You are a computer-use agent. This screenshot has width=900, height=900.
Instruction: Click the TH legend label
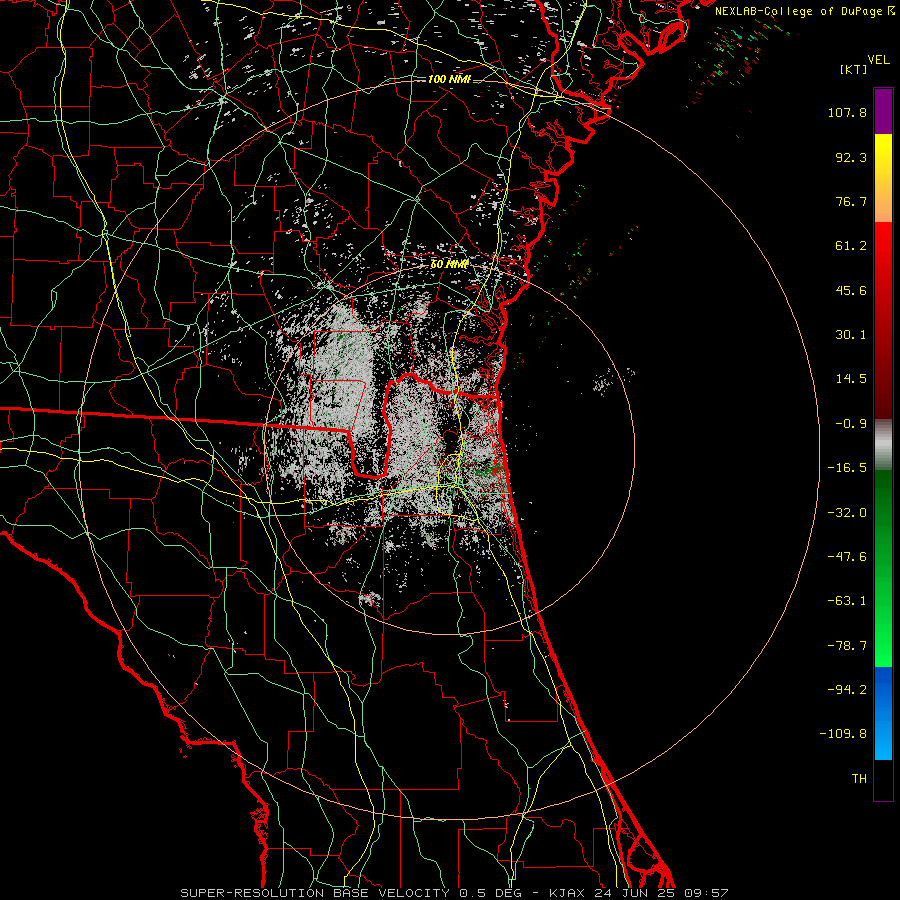(859, 779)
